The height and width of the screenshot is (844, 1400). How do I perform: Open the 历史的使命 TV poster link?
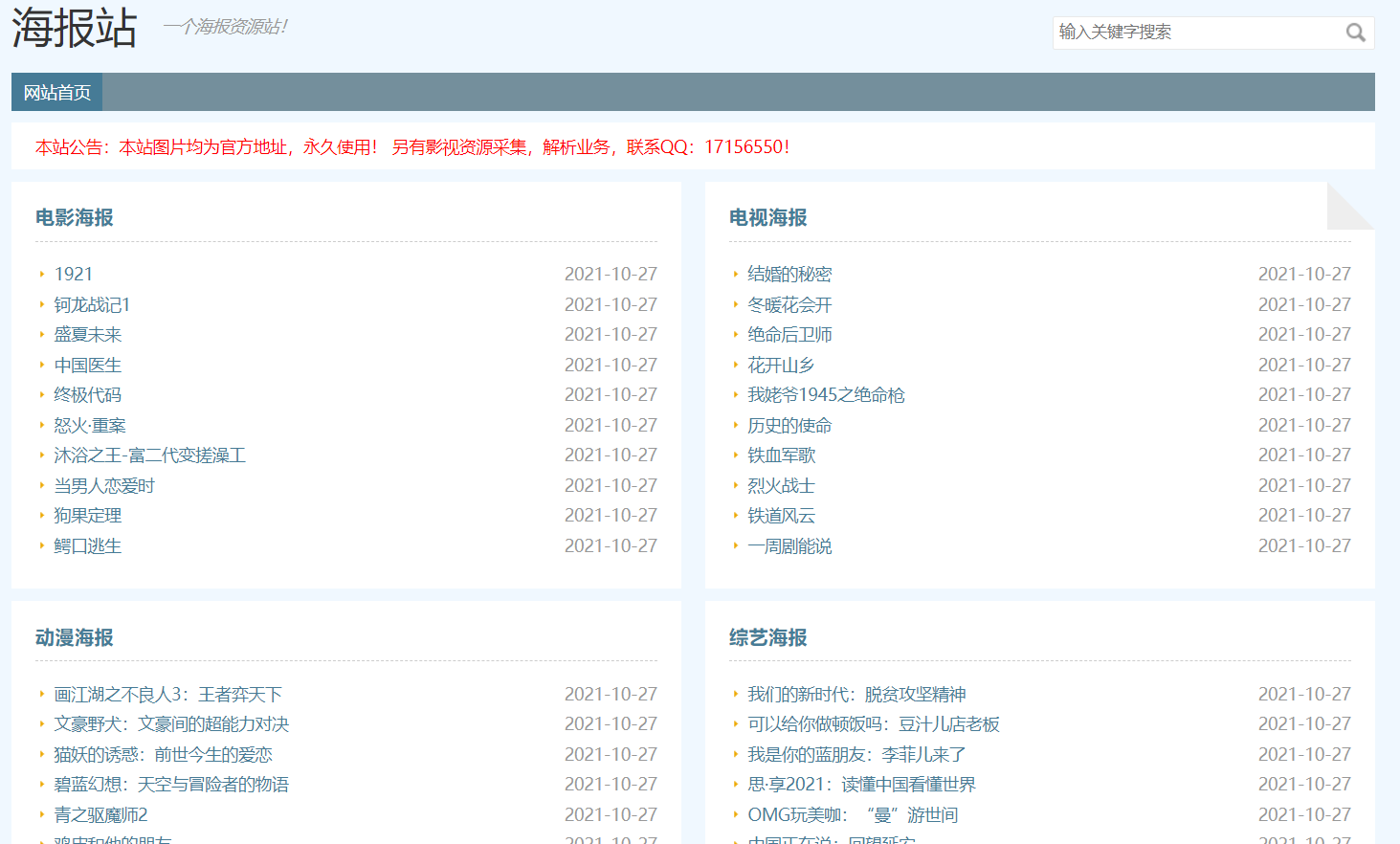click(x=789, y=425)
